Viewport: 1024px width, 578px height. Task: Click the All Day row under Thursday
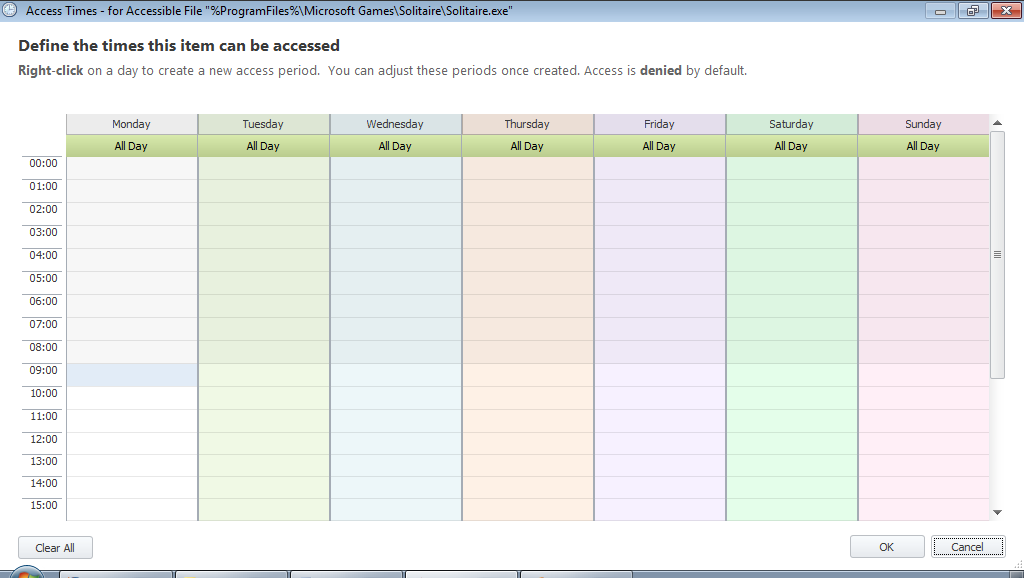(527, 146)
